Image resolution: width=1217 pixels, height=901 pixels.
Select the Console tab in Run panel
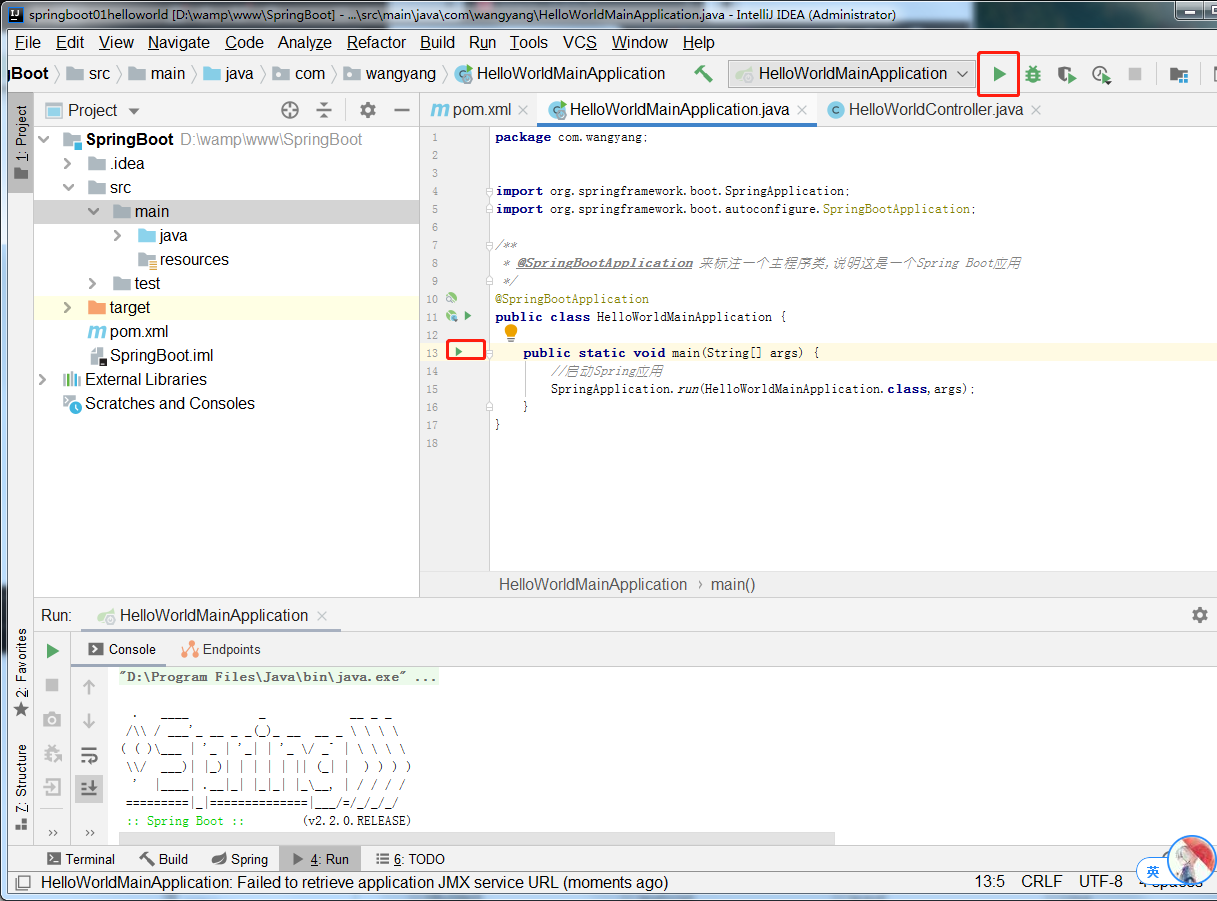pos(122,649)
